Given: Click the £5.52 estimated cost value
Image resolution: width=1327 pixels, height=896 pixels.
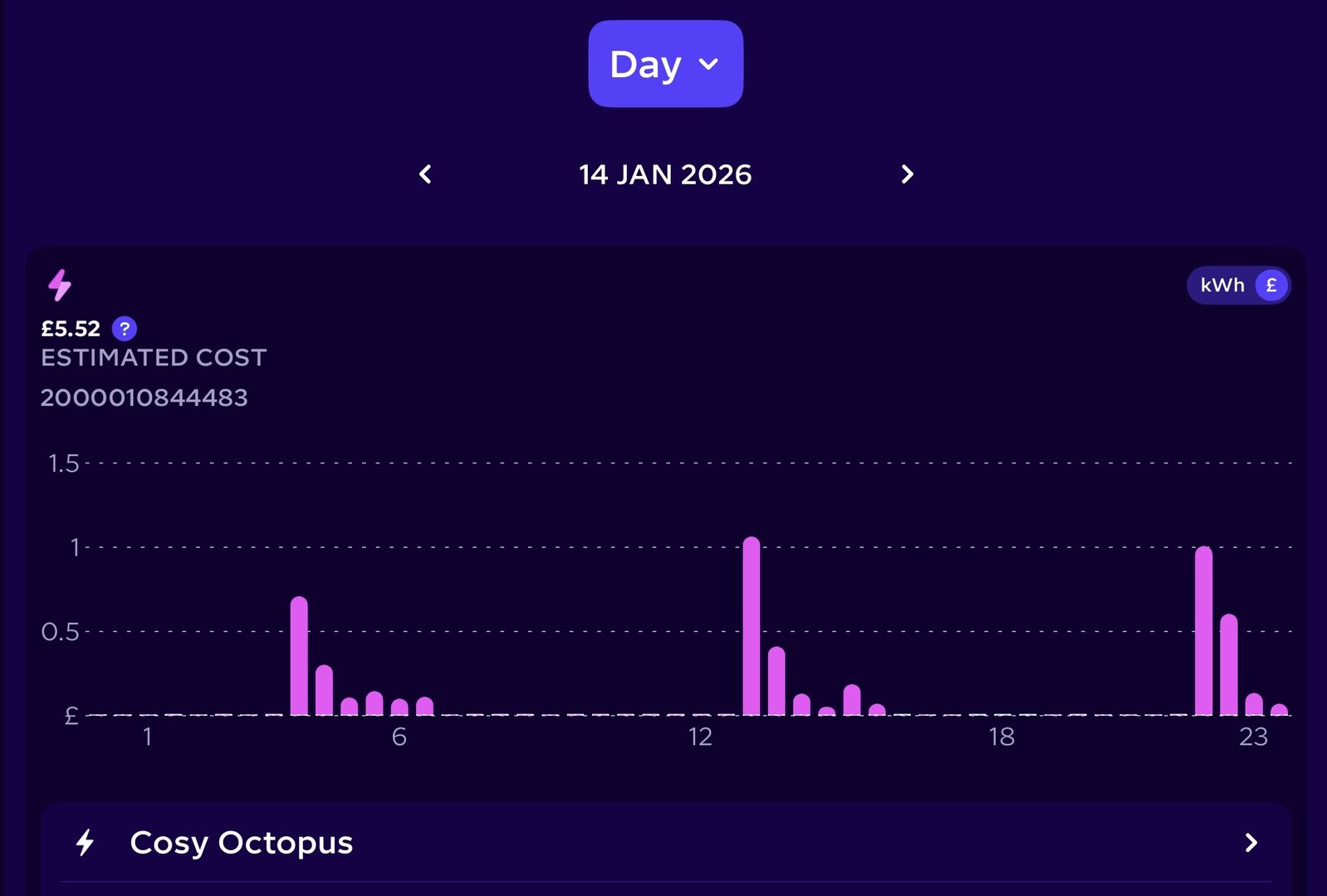Looking at the screenshot, I should coord(71,329).
